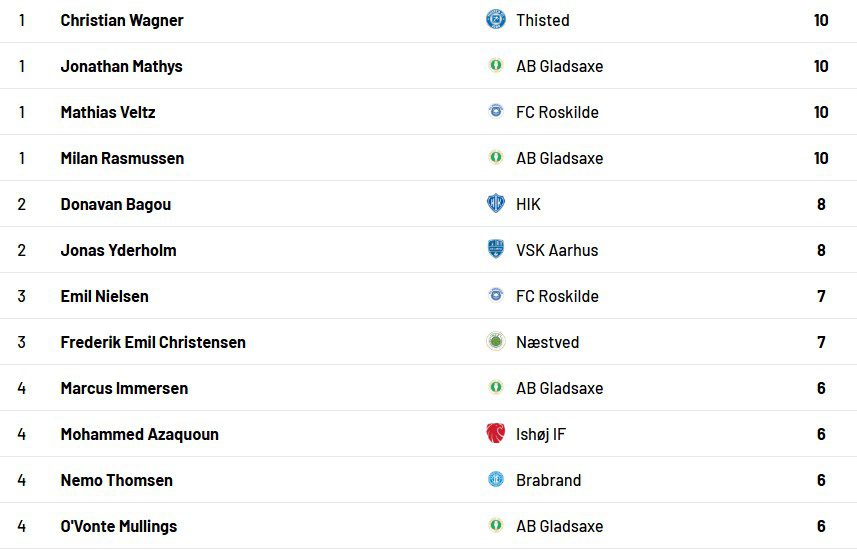Click the red Ishøj IF crest icon
This screenshot has height=550, width=857.
click(x=496, y=434)
